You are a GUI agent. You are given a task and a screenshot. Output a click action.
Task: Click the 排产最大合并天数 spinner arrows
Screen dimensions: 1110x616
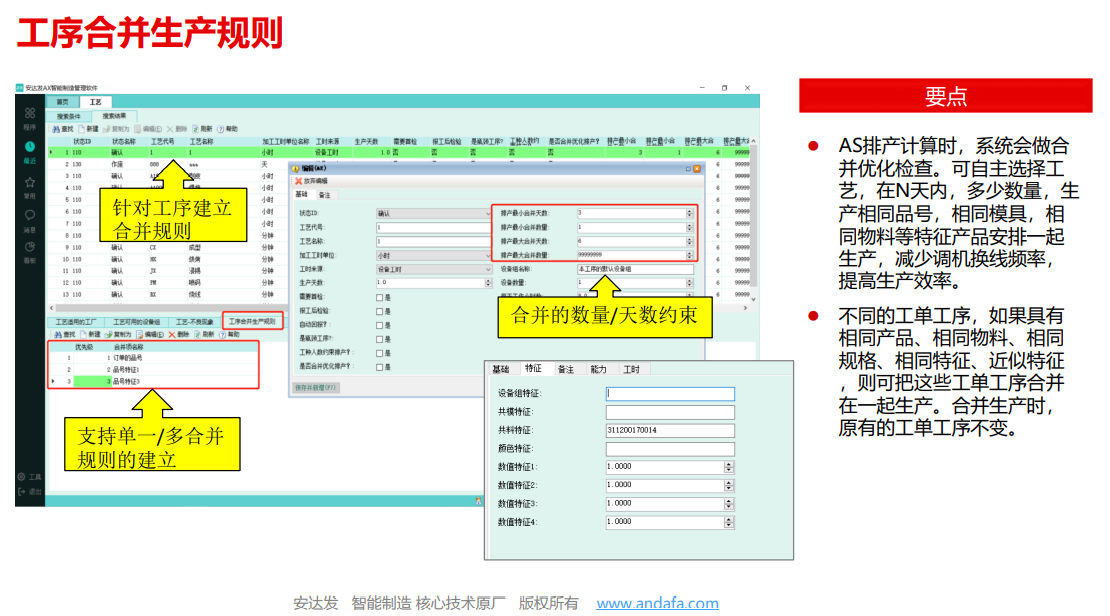point(690,241)
